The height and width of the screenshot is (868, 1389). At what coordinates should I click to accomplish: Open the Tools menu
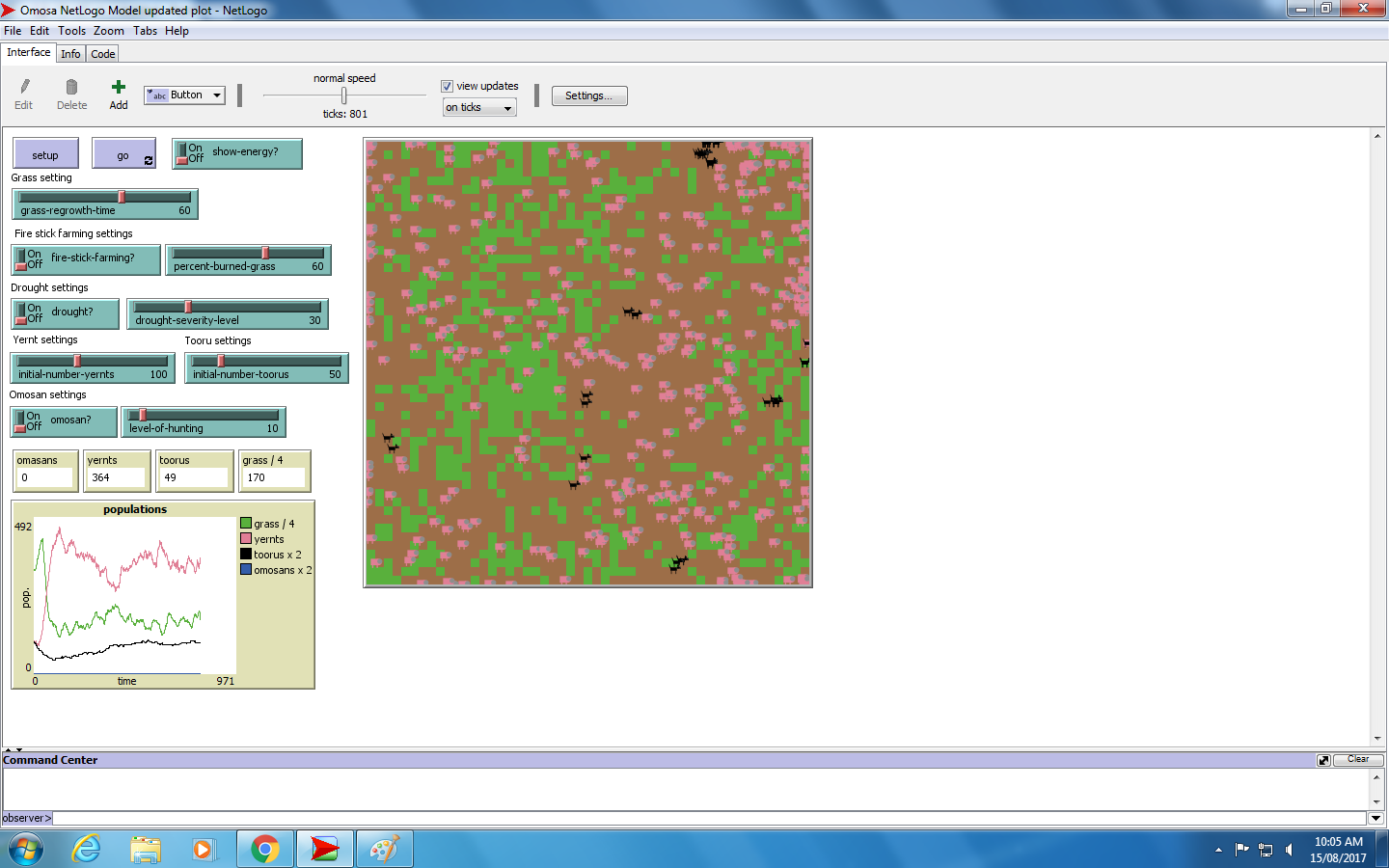pyautogui.click(x=71, y=31)
